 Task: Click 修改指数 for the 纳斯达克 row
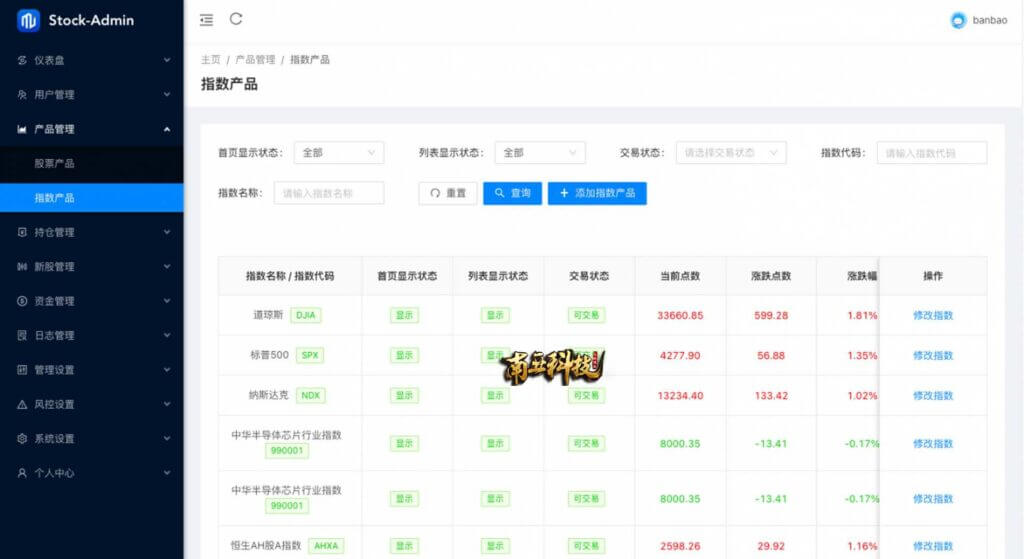click(x=933, y=396)
